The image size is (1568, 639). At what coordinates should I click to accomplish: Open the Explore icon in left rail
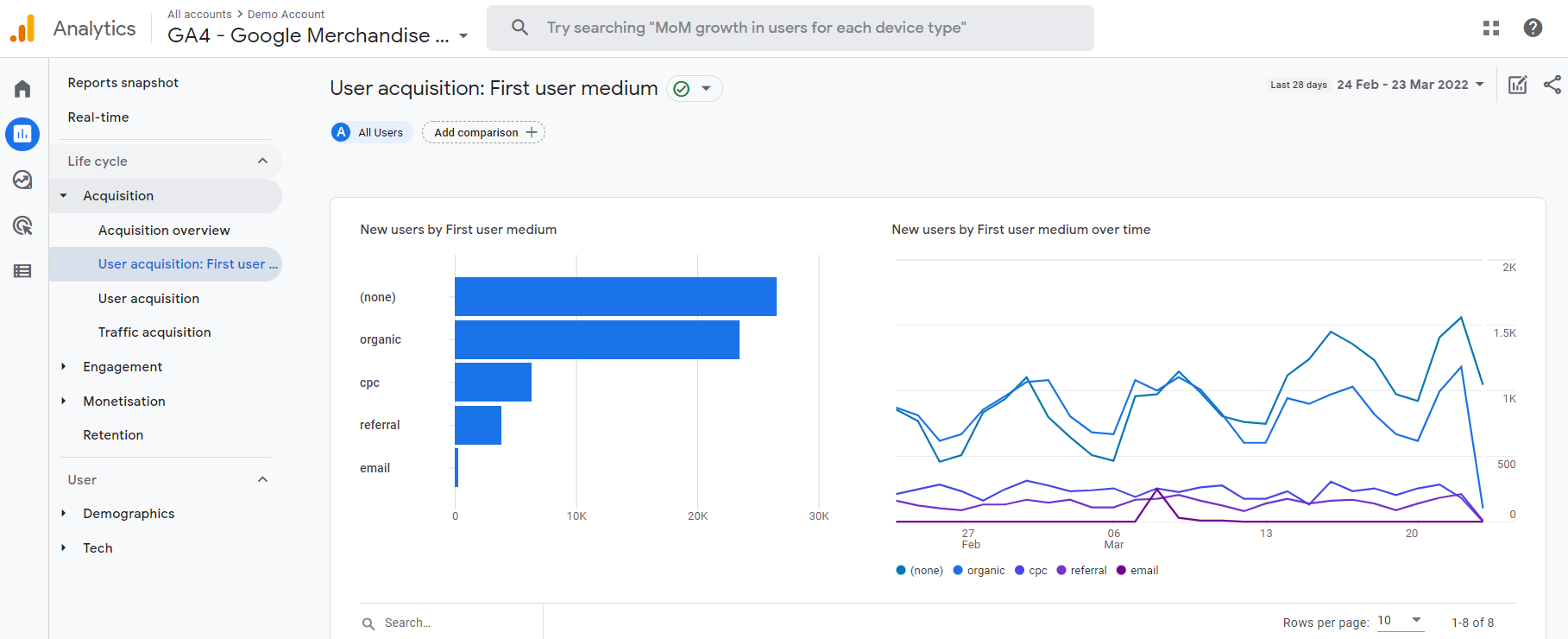(x=22, y=180)
